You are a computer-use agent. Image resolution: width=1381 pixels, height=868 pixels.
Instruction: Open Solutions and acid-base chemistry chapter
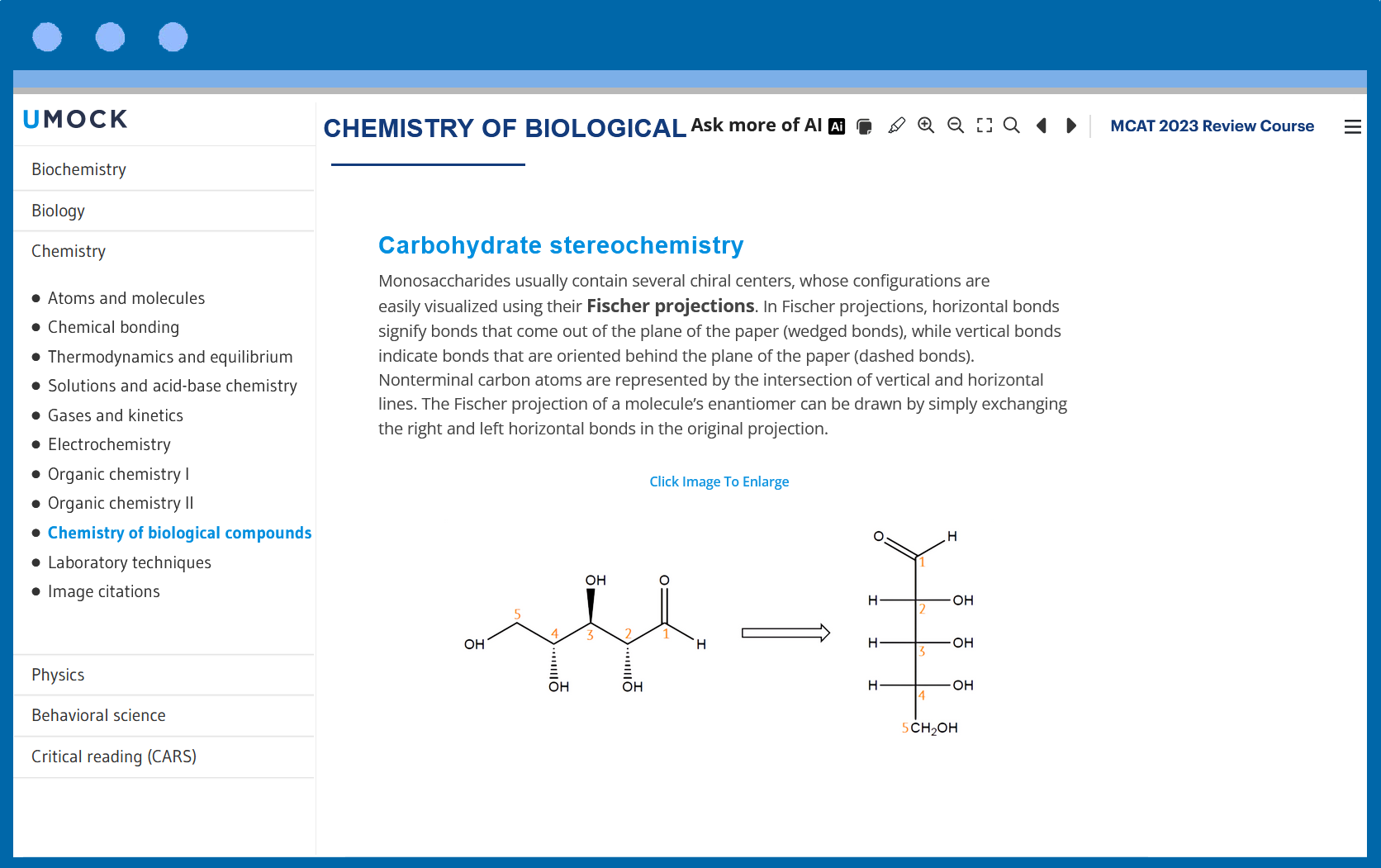[173, 386]
